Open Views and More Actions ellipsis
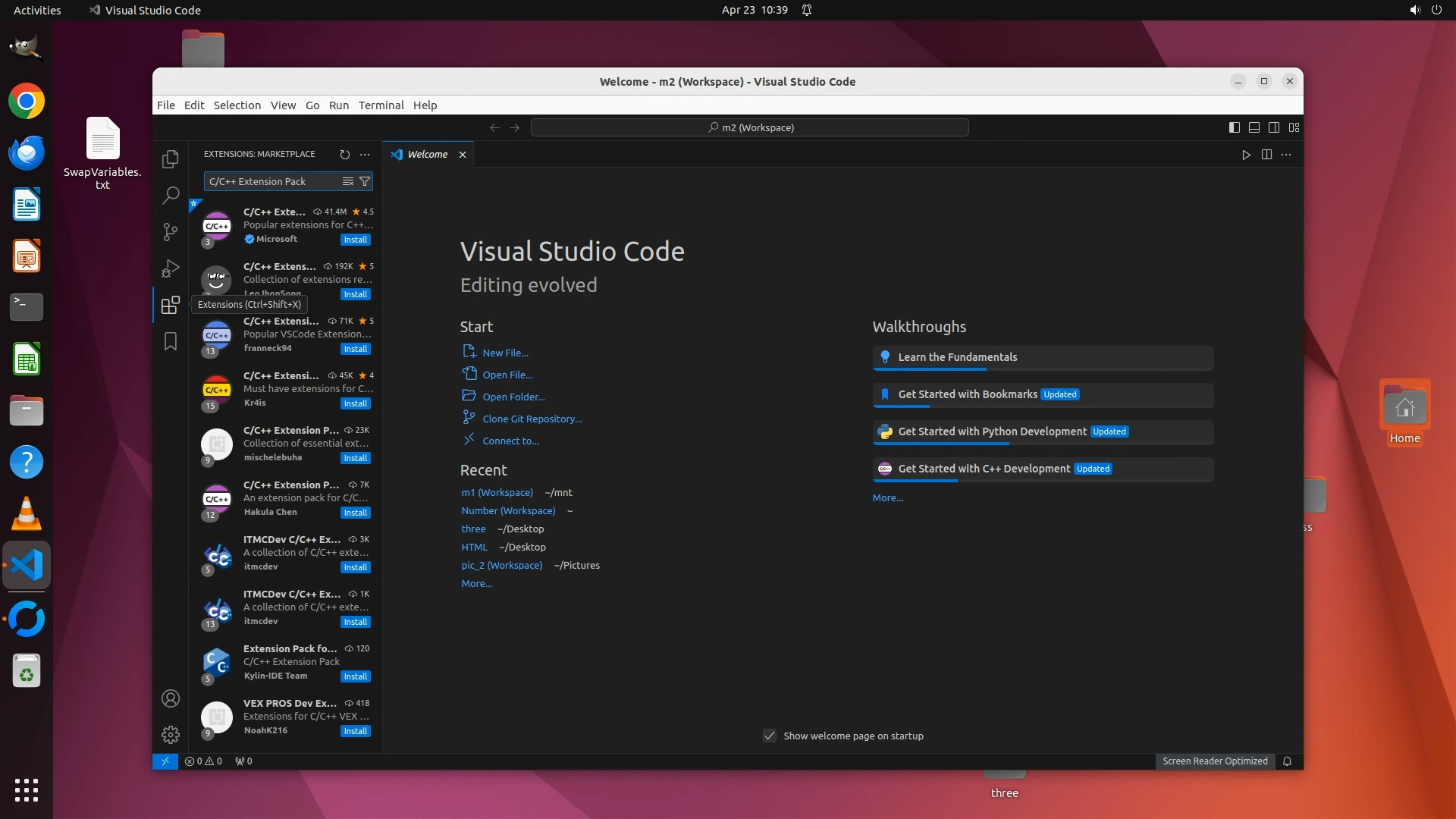Viewport: 1456px width, 819px height. point(365,154)
